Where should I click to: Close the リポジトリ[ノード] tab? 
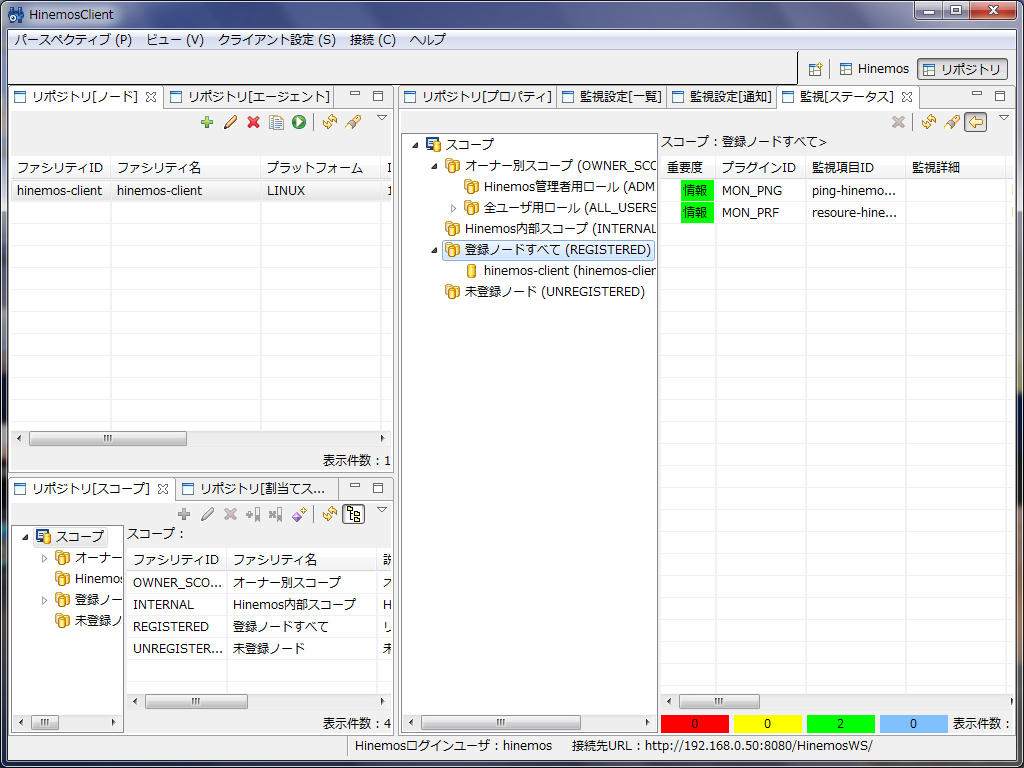click(x=151, y=97)
